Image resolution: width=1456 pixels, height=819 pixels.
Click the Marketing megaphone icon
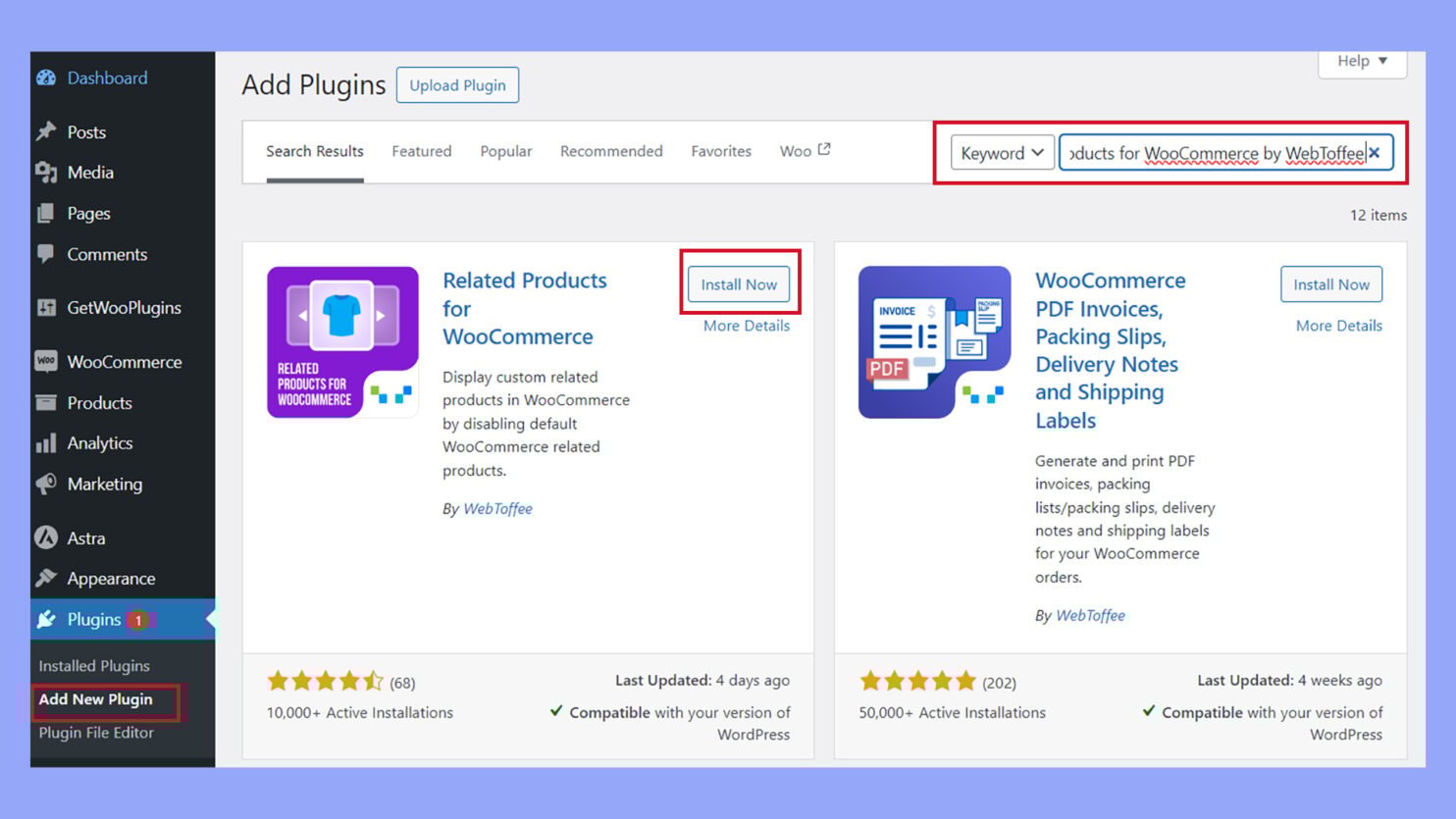(x=45, y=484)
